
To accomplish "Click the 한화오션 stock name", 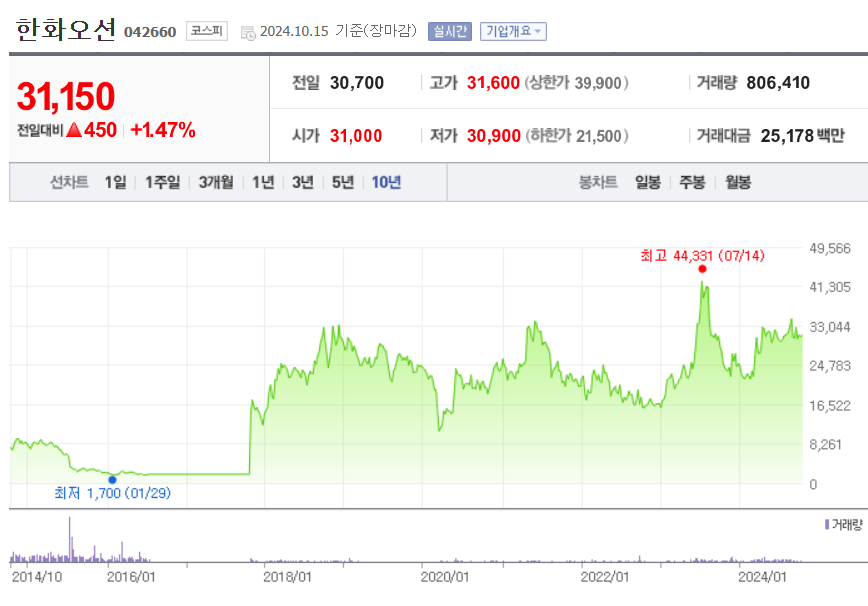I will [x=66, y=30].
